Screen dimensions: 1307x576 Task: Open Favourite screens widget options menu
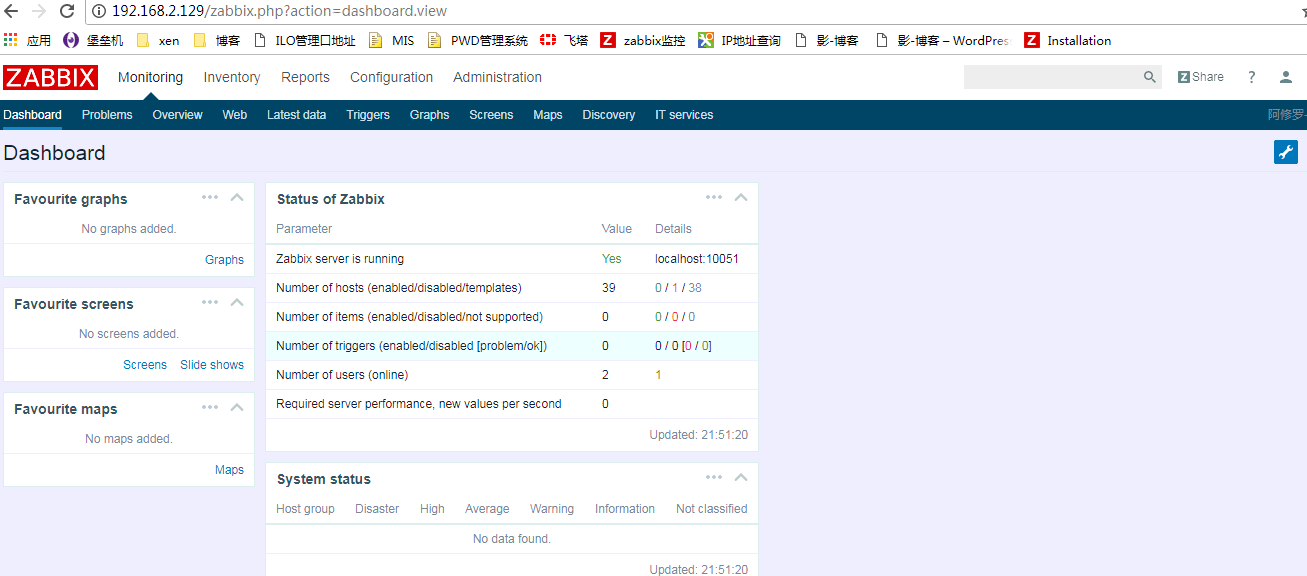point(210,302)
